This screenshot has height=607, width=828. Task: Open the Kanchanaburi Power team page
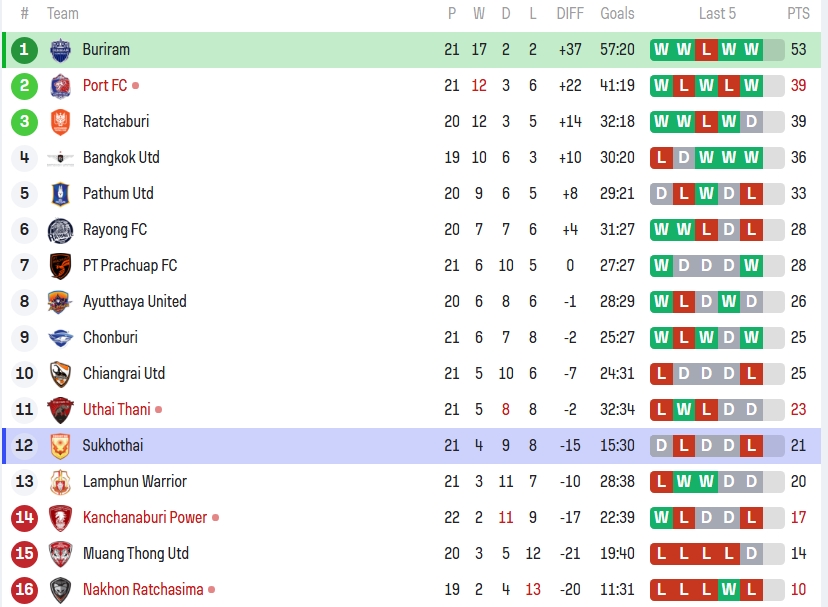point(145,518)
